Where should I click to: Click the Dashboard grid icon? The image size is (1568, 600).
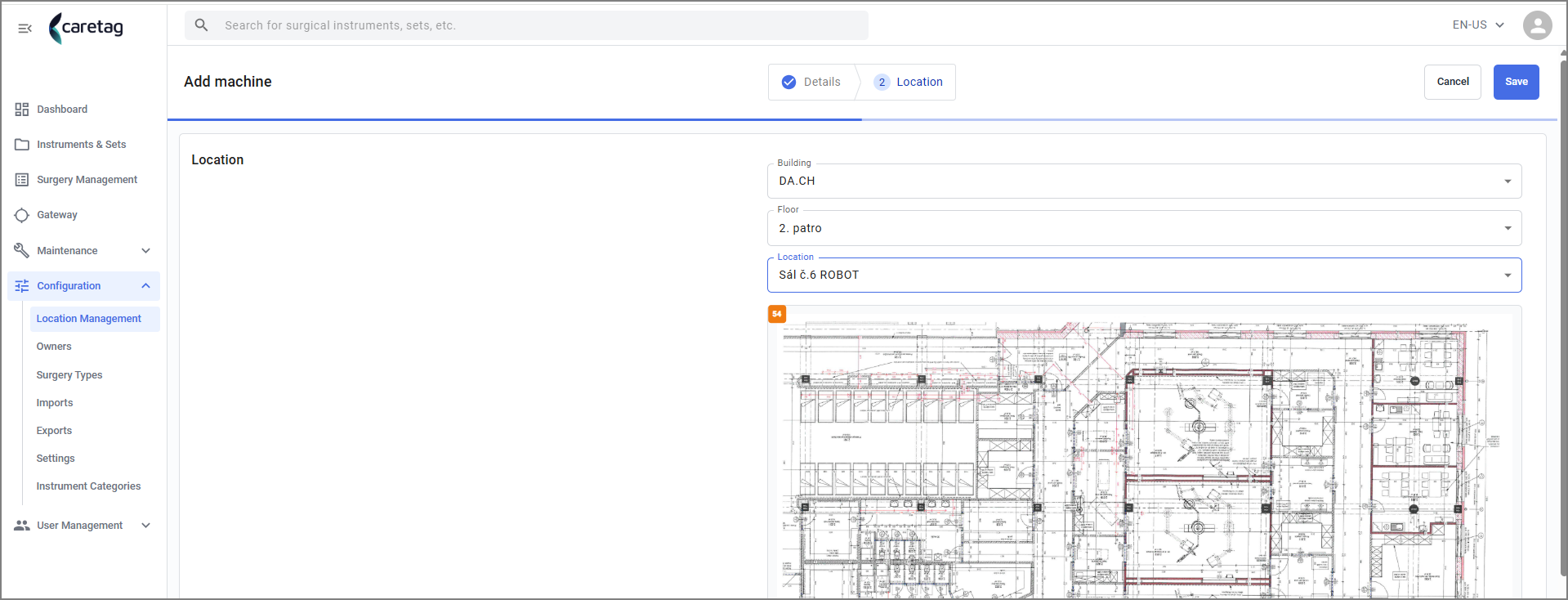[22, 110]
